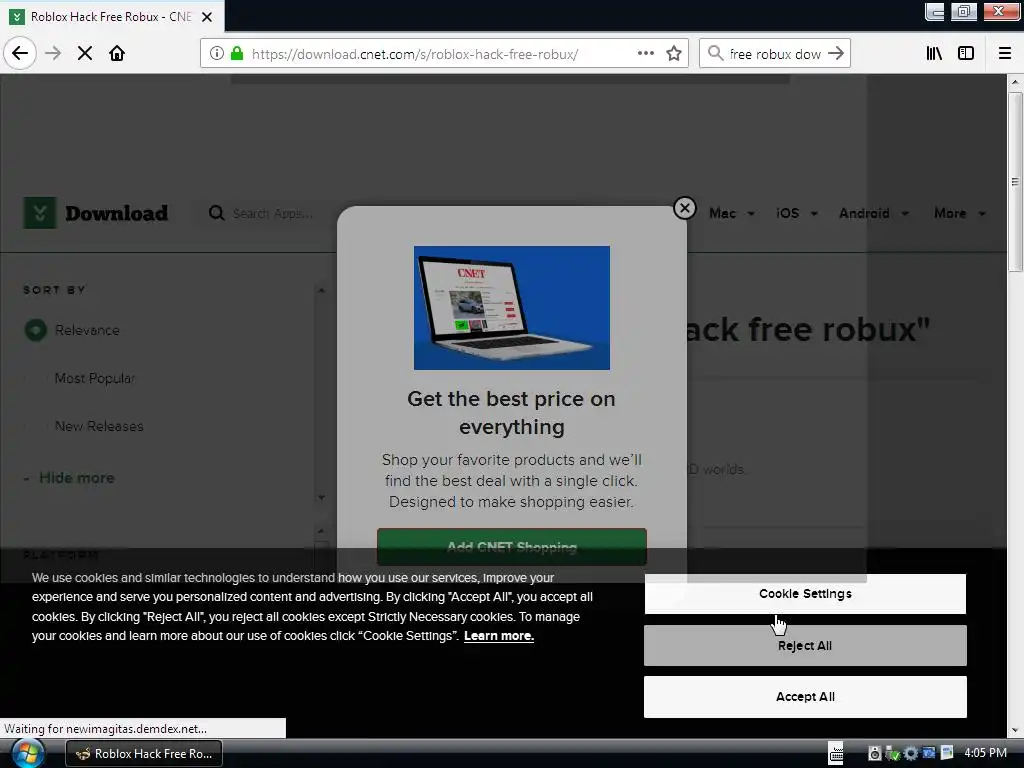Select the Roblox Hack Free Robux tab
Viewport: 1024px width, 768px height.
click(x=111, y=17)
